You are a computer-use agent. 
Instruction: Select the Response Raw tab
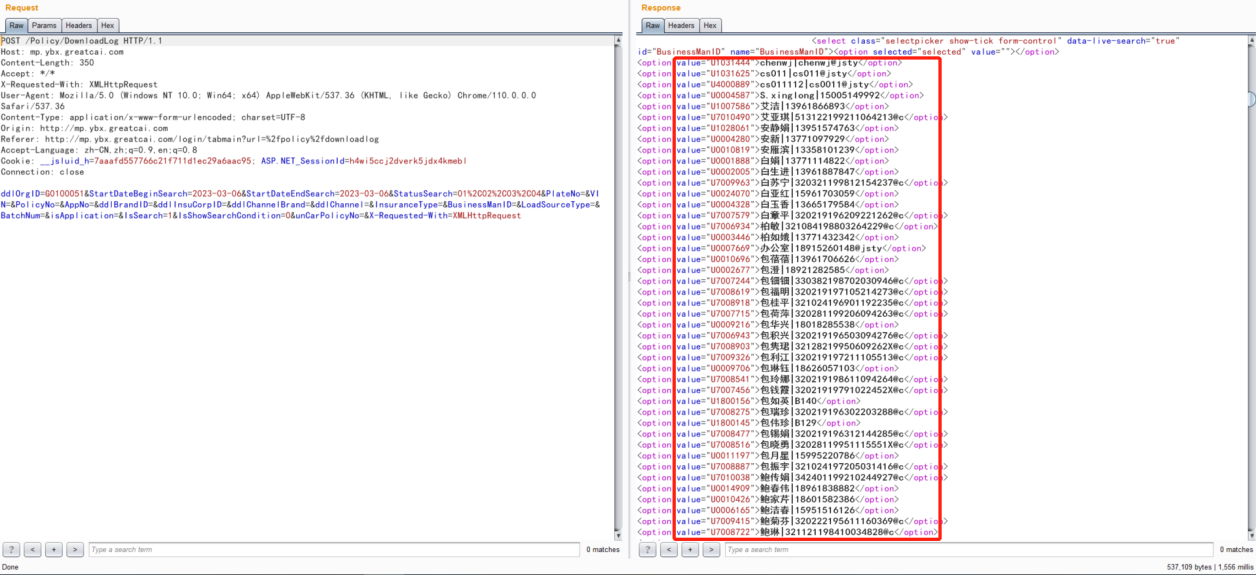[x=653, y=25]
